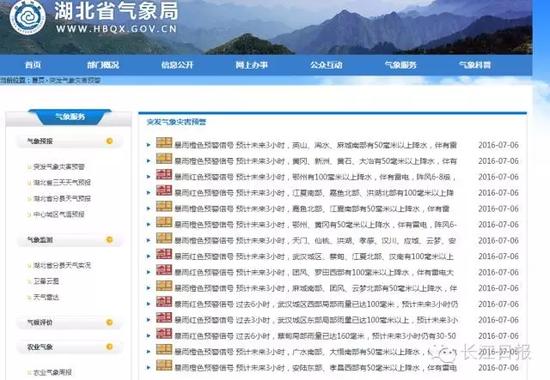Click the orange warning icon in the last alert row
The height and width of the screenshot is (380, 550).
click(x=164, y=365)
